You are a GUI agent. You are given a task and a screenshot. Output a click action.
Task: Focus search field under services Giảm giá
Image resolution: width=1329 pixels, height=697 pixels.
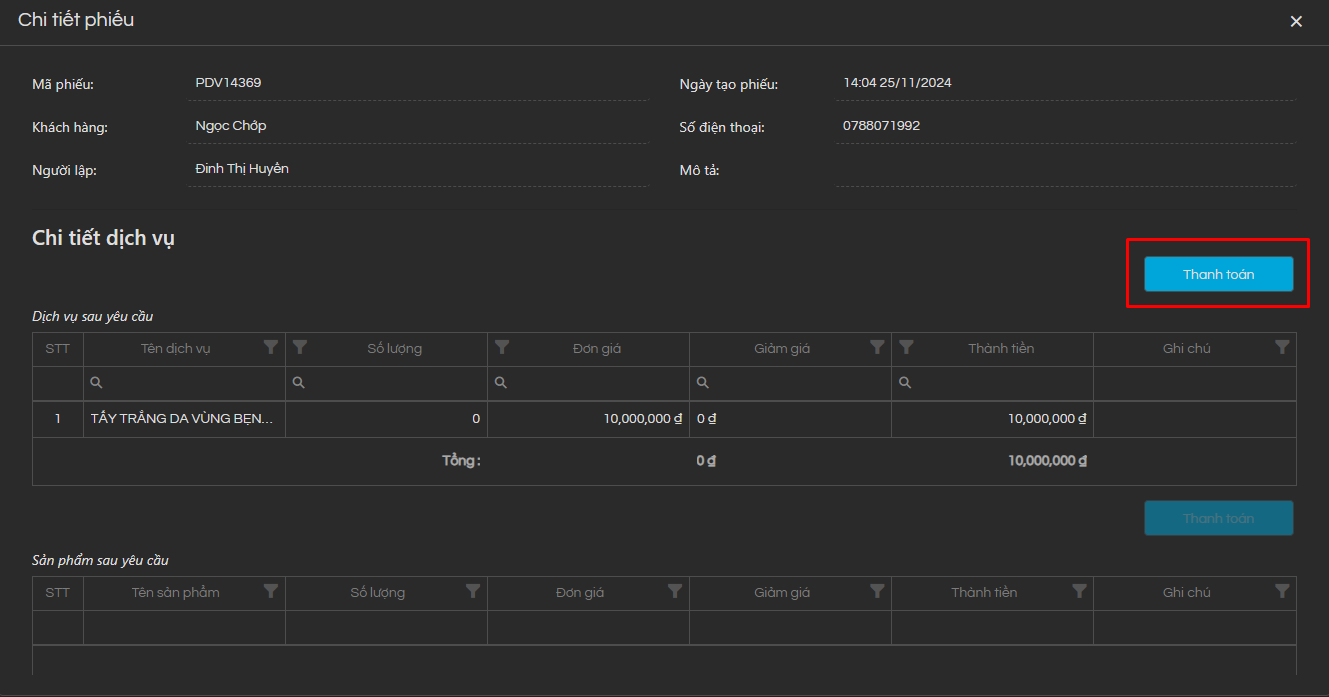pos(798,383)
